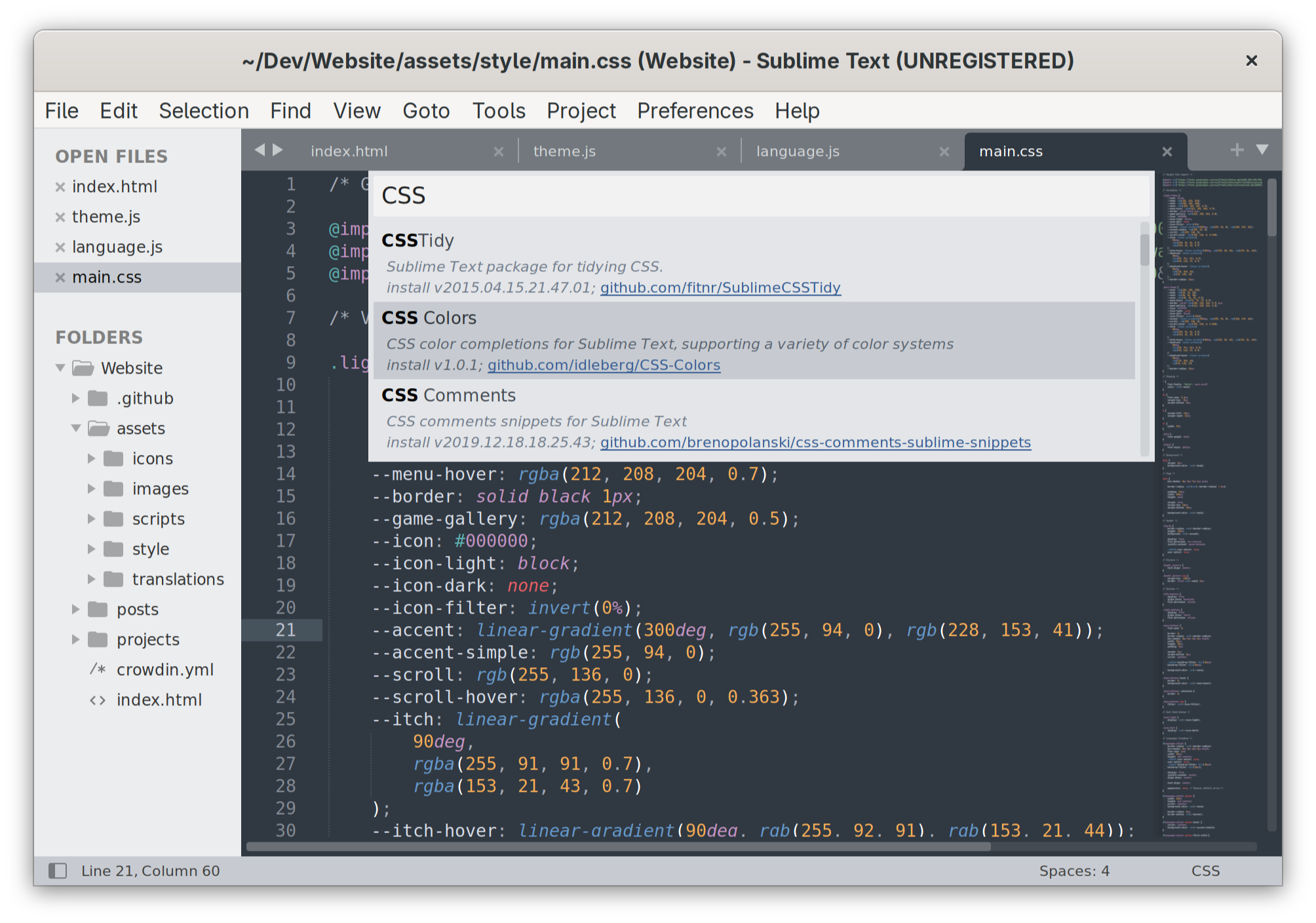Close index.html in Open Files list
The image size is (1316, 923).
[60, 187]
